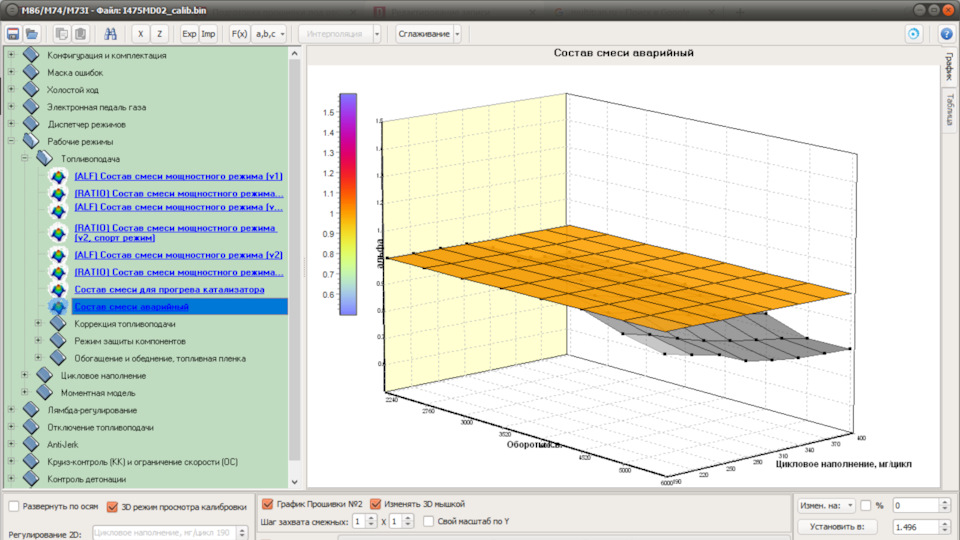
Task: Open help with the question mark icon
Action: coord(947,34)
